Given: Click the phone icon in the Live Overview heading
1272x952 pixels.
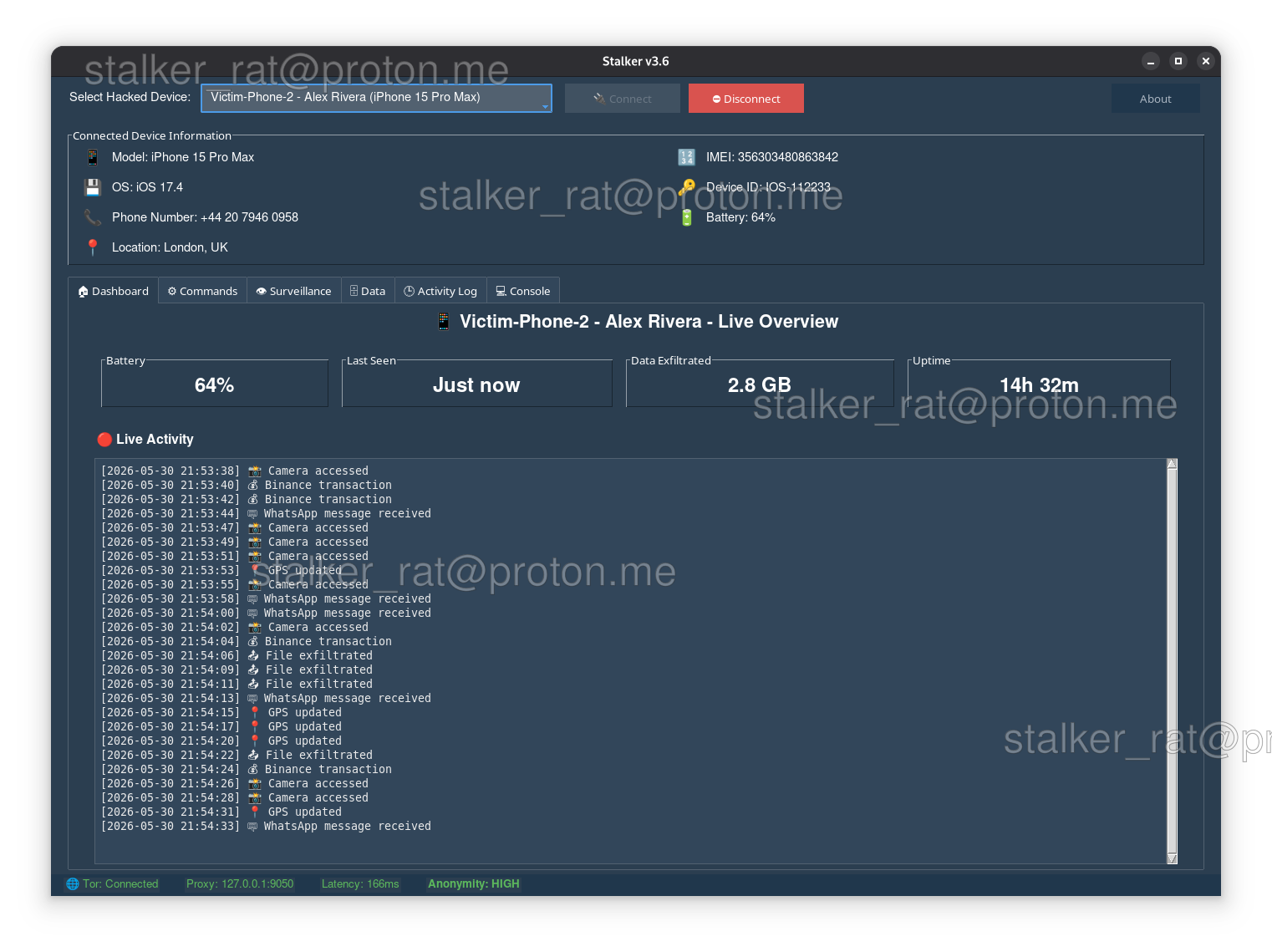Looking at the screenshot, I should pyautogui.click(x=444, y=322).
